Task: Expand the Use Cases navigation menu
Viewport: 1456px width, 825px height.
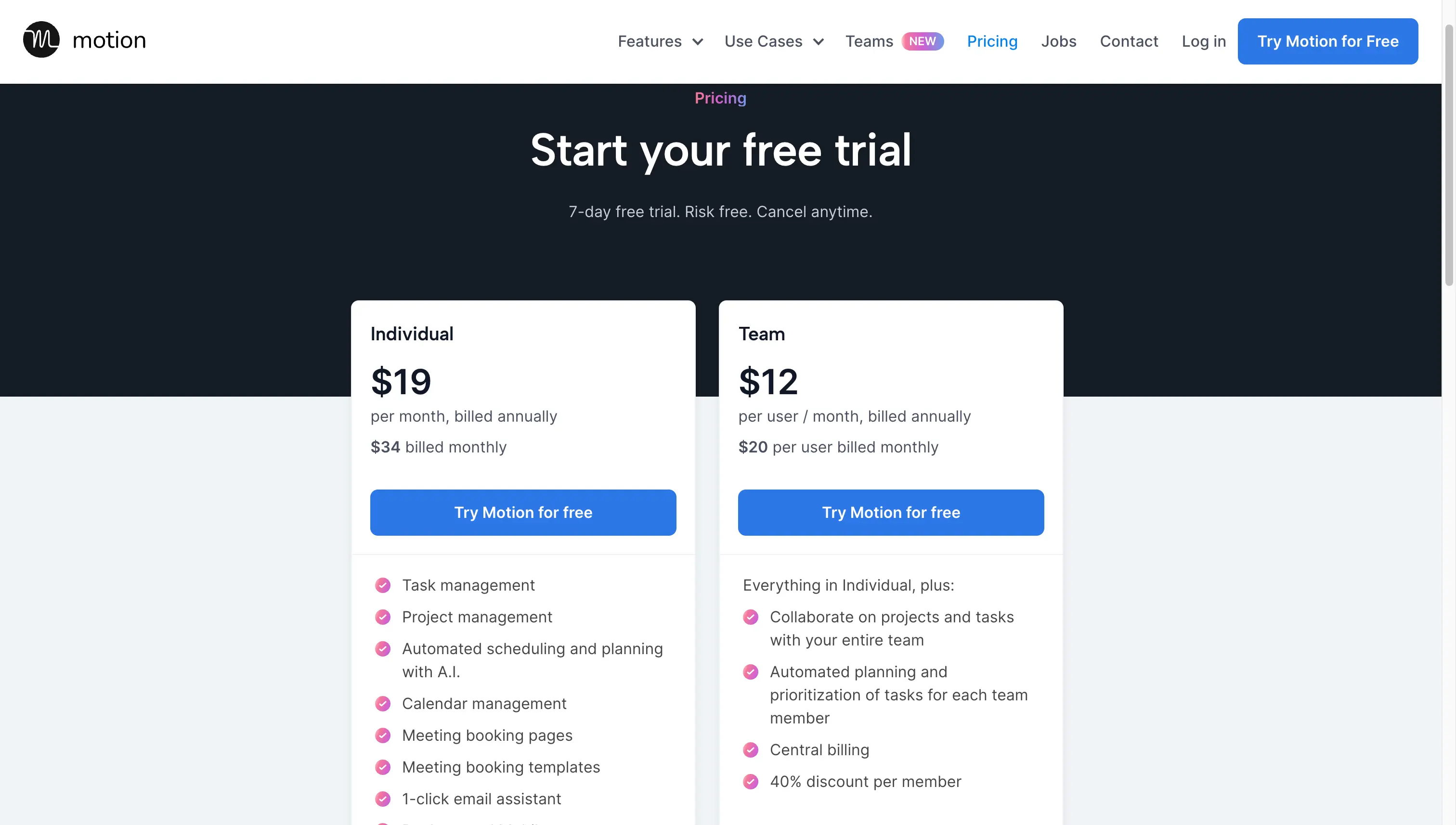Action: coord(775,41)
